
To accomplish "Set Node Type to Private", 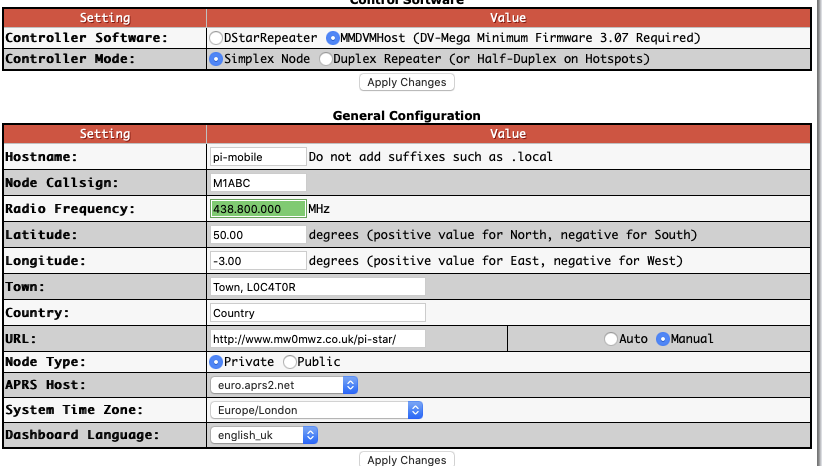I will point(215,362).
